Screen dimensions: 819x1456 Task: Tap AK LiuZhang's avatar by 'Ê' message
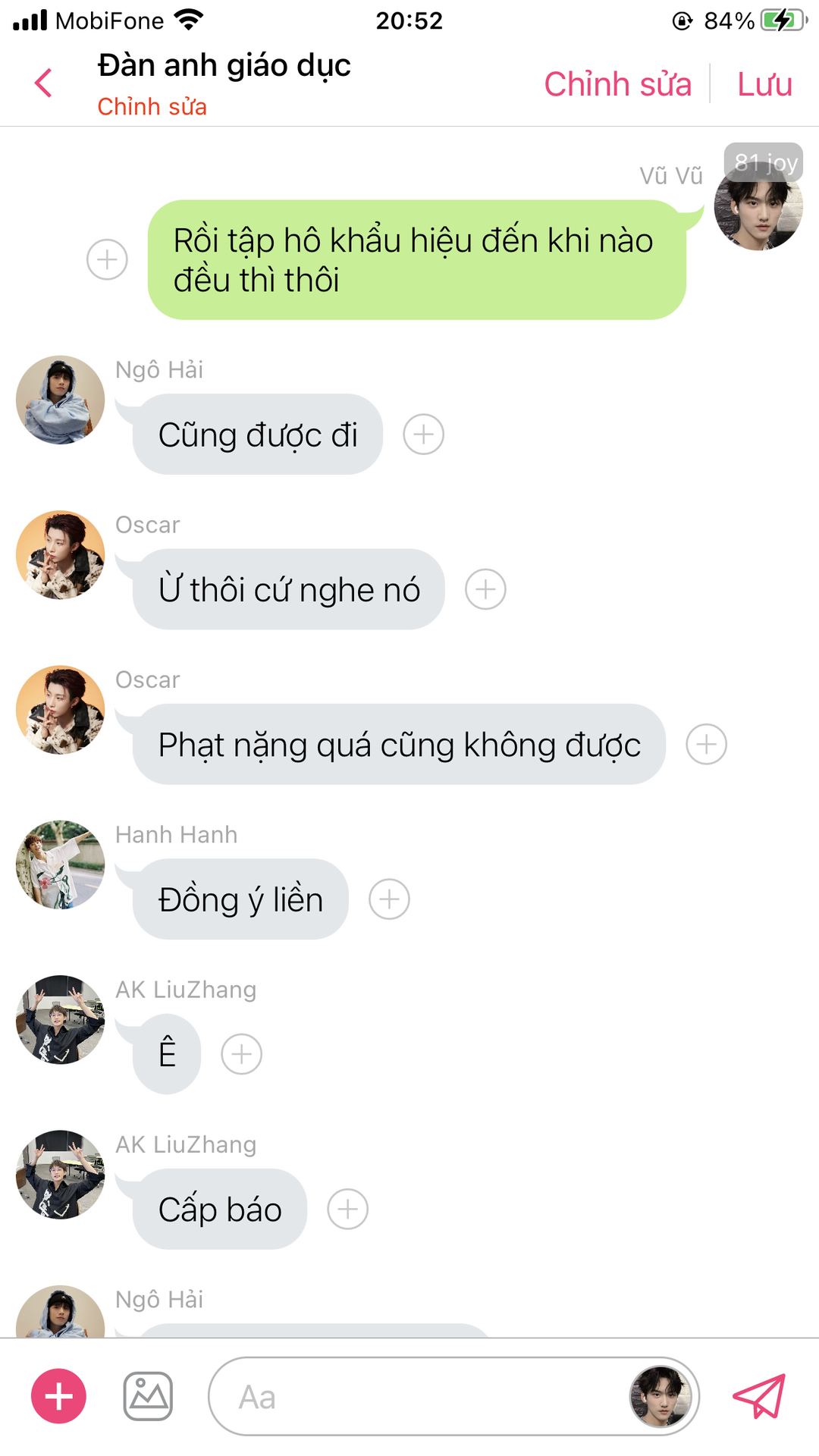point(61,1019)
